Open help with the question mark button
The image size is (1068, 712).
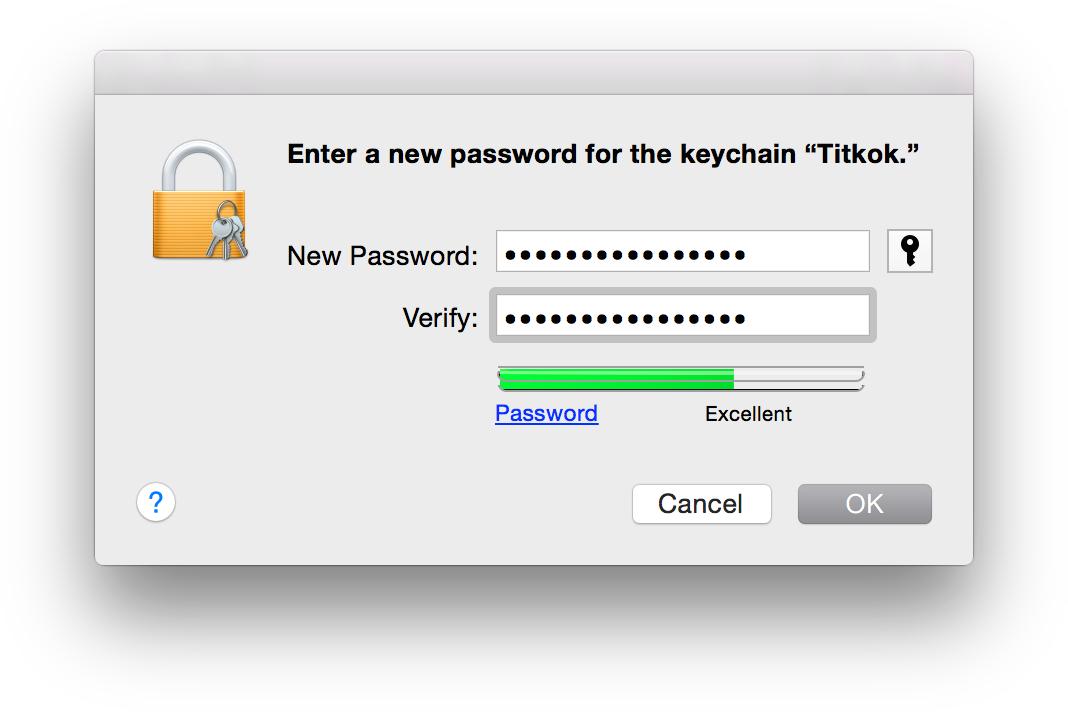coord(156,503)
